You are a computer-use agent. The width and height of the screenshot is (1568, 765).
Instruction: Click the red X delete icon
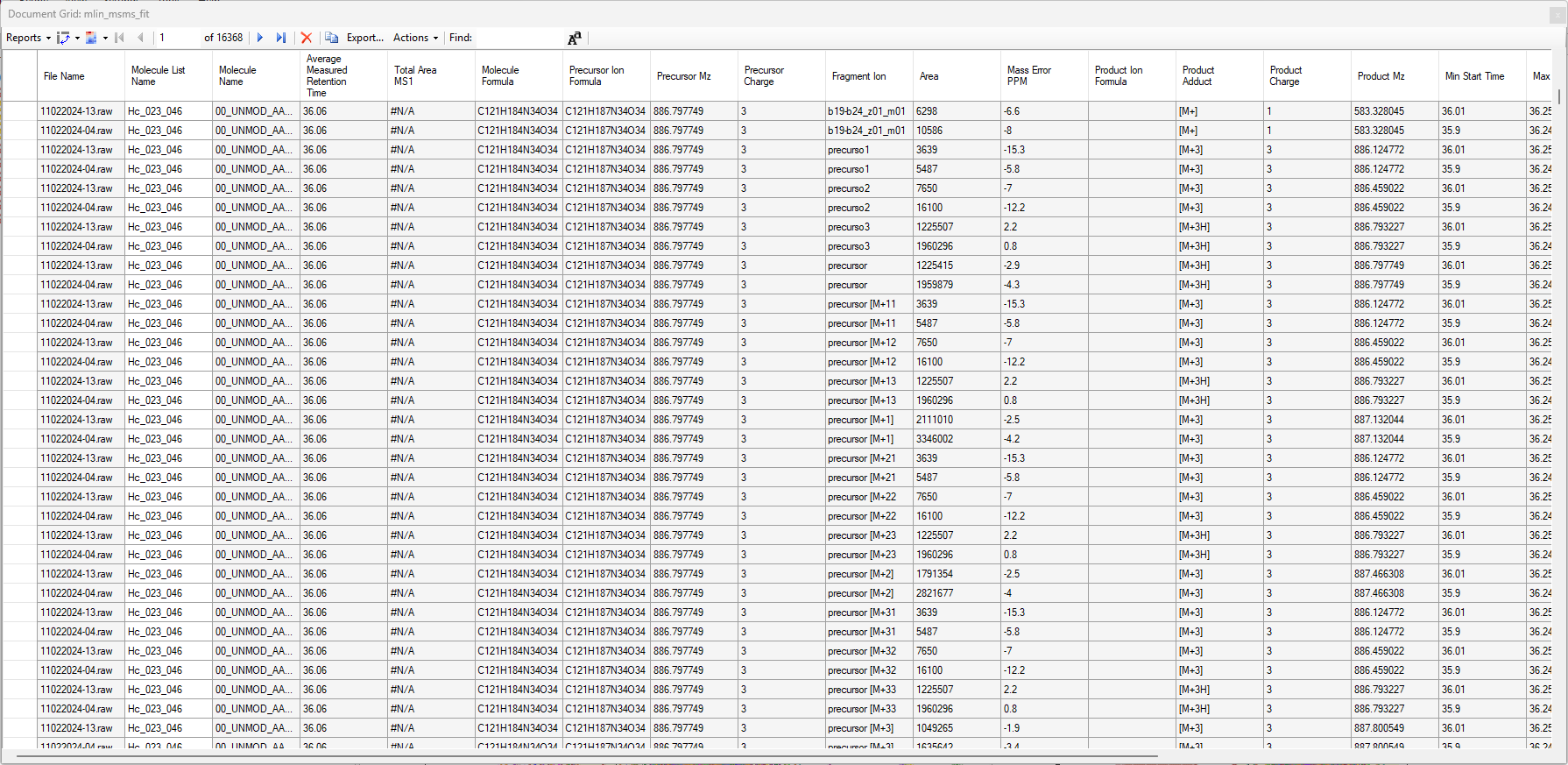pyautogui.click(x=307, y=38)
